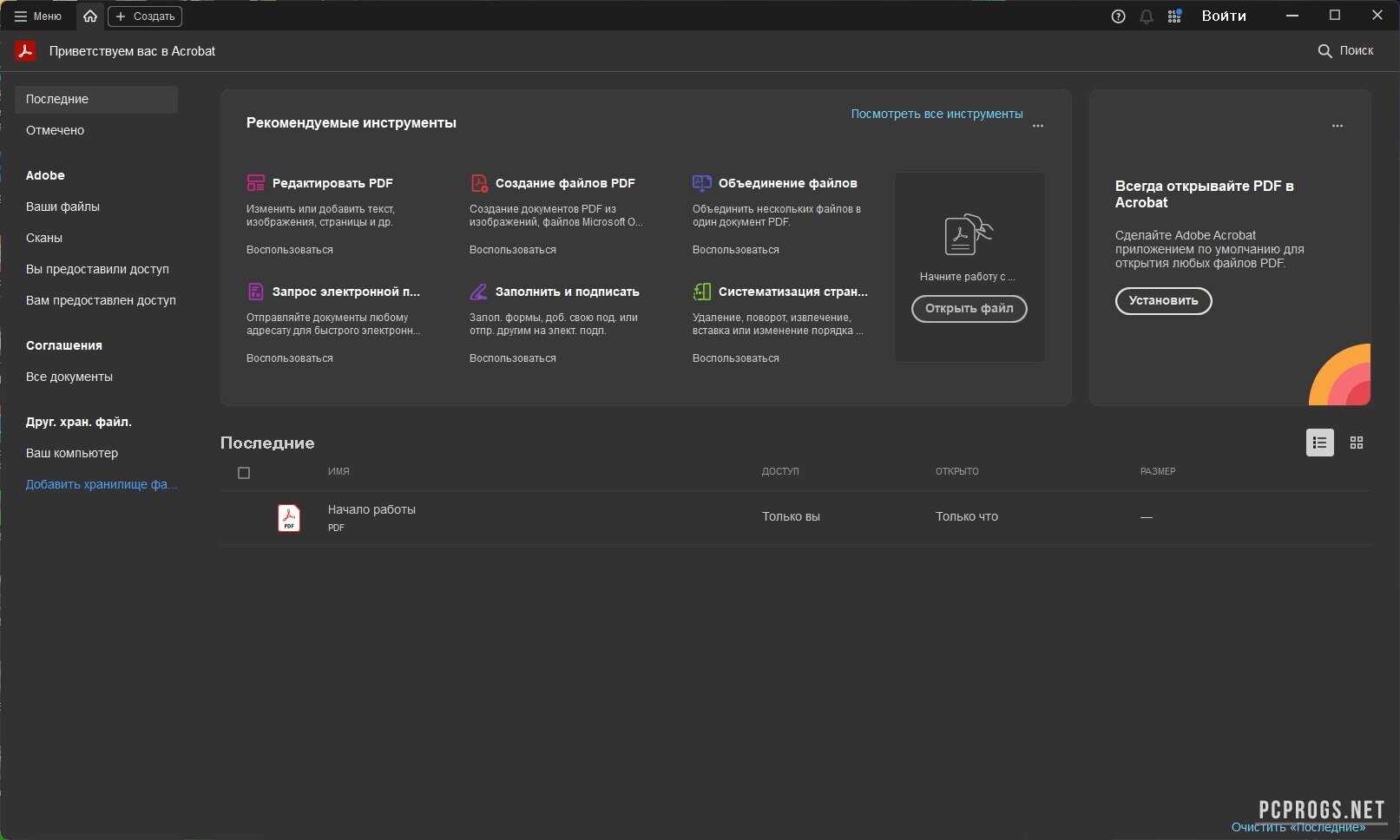Click the Создание файлов PDF icon

pyautogui.click(x=479, y=183)
